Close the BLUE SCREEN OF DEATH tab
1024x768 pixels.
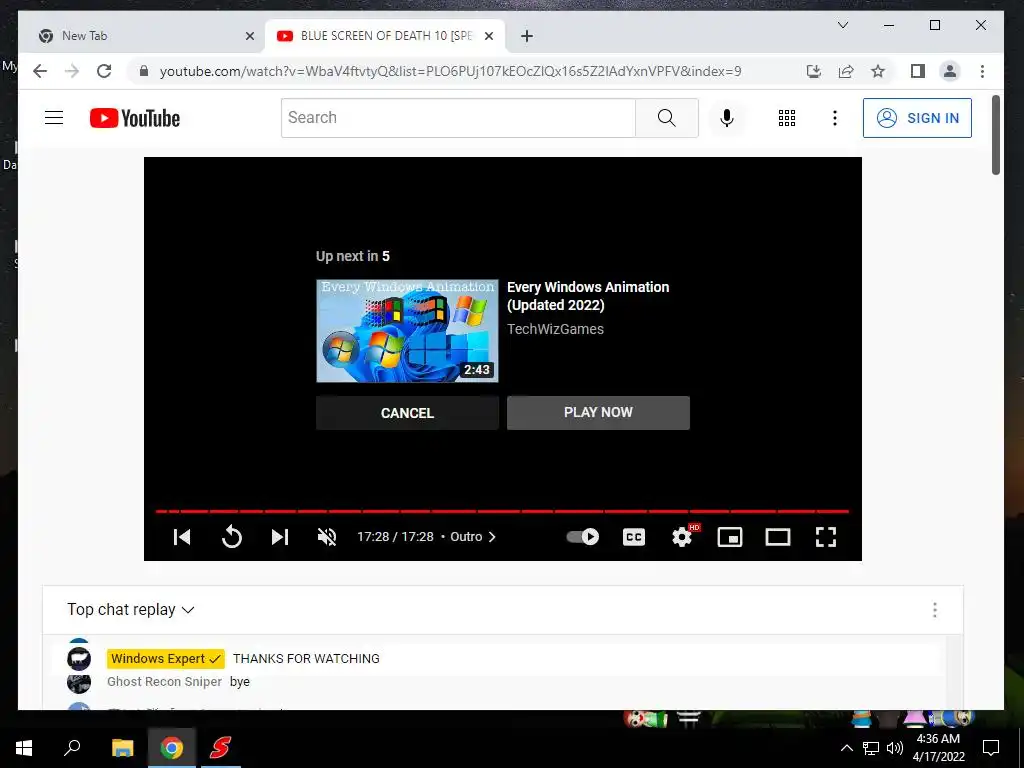(488, 36)
